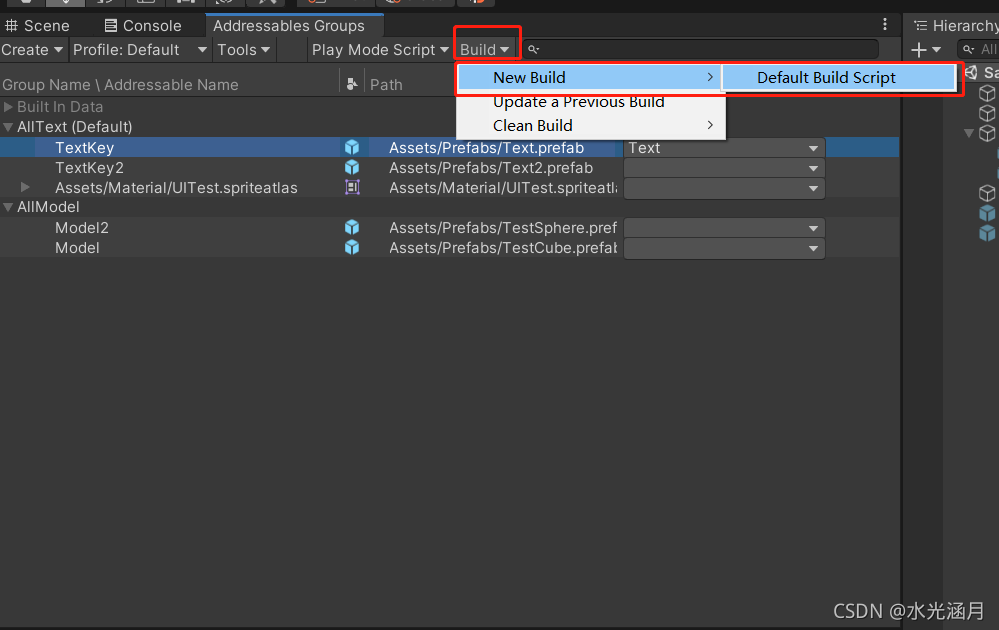The height and width of the screenshot is (630, 999).
Task: Click the TextKey prefab cube icon
Action: click(352, 148)
